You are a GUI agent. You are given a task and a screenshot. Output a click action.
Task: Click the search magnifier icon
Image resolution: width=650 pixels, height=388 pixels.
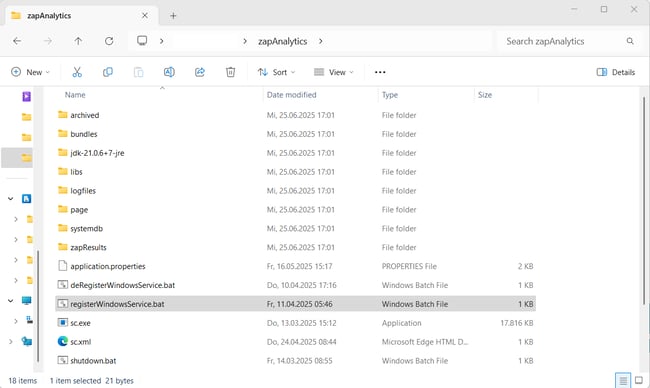point(630,41)
